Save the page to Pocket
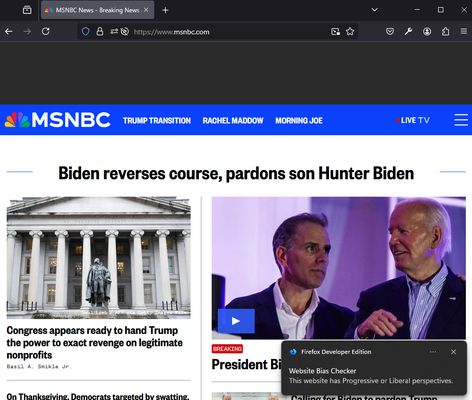The width and height of the screenshot is (472, 400). [390, 32]
